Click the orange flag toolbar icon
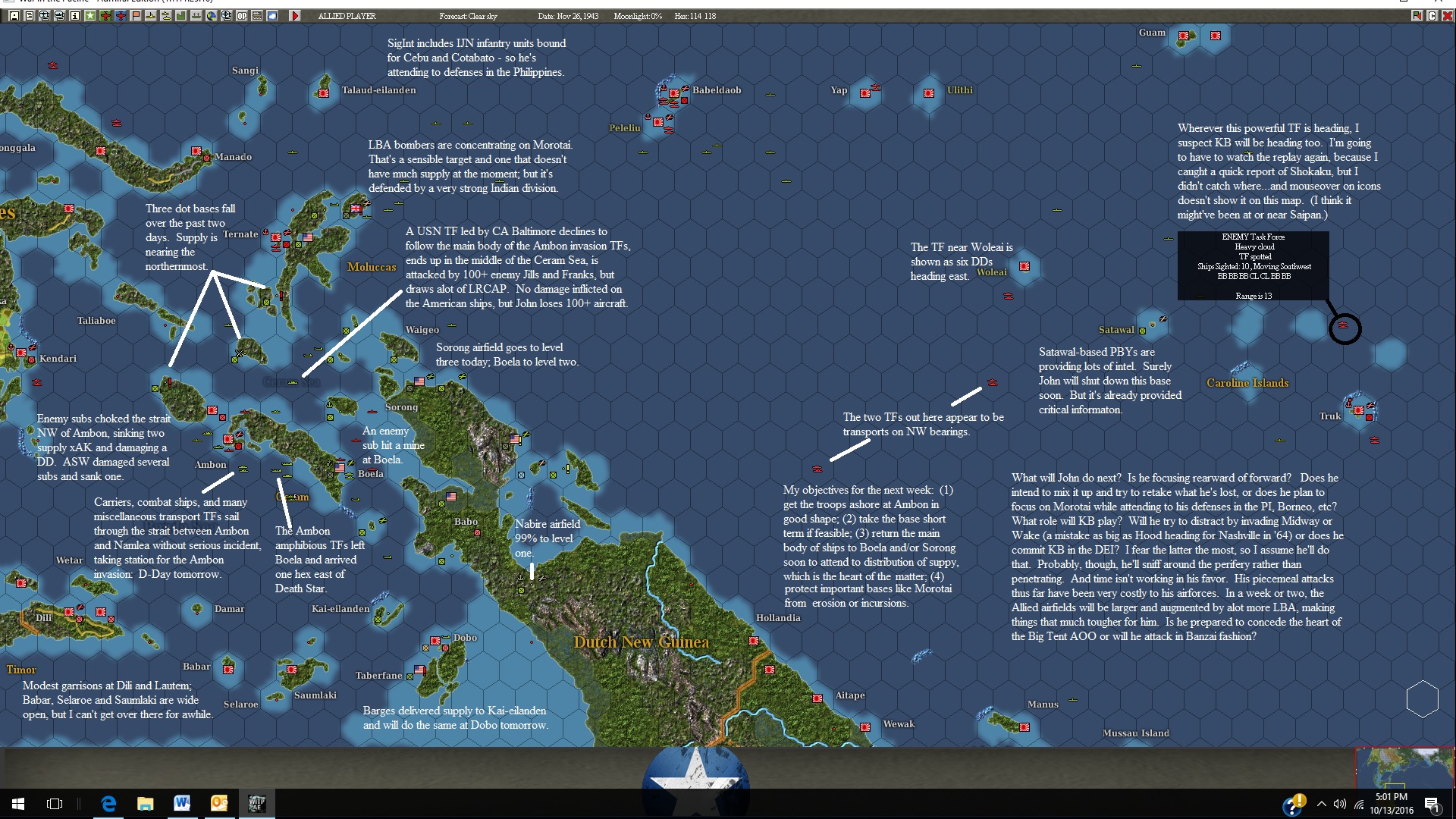 point(135,16)
